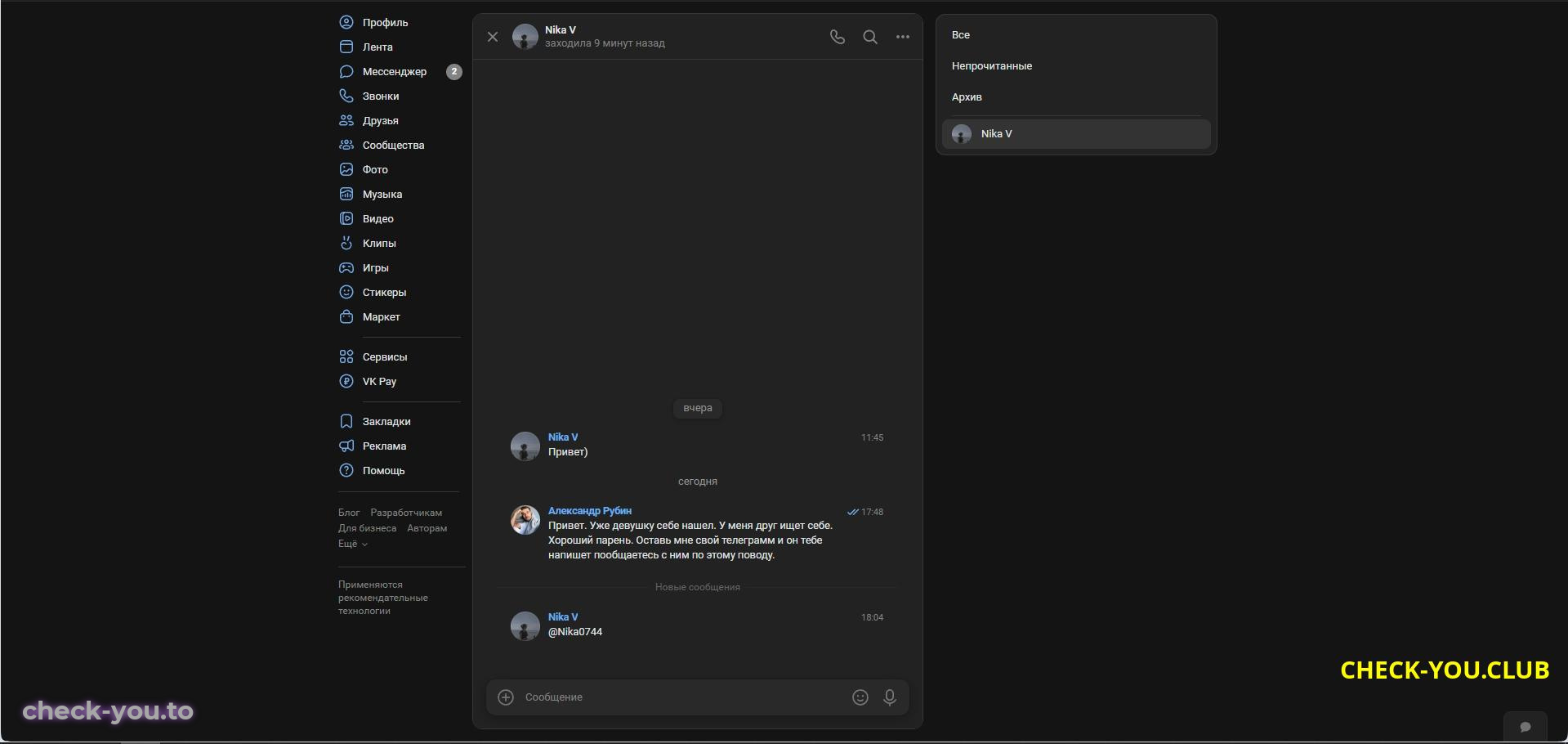This screenshot has height=744, width=1568.
Task: Open Nika V conversation in list
Action: click(1076, 134)
